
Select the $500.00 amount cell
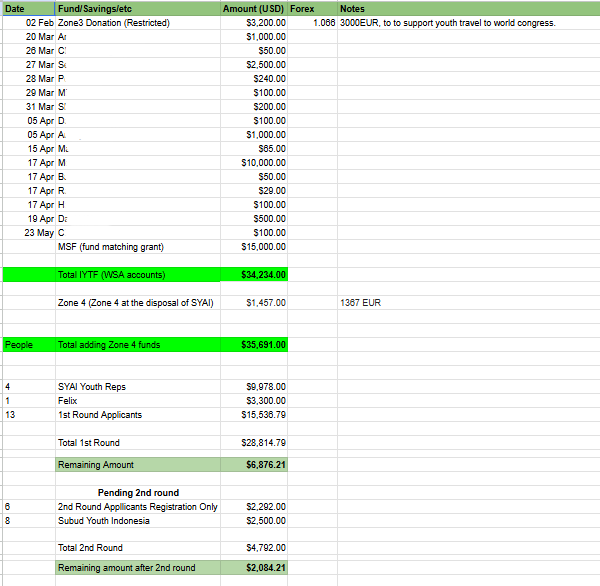point(254,219)
